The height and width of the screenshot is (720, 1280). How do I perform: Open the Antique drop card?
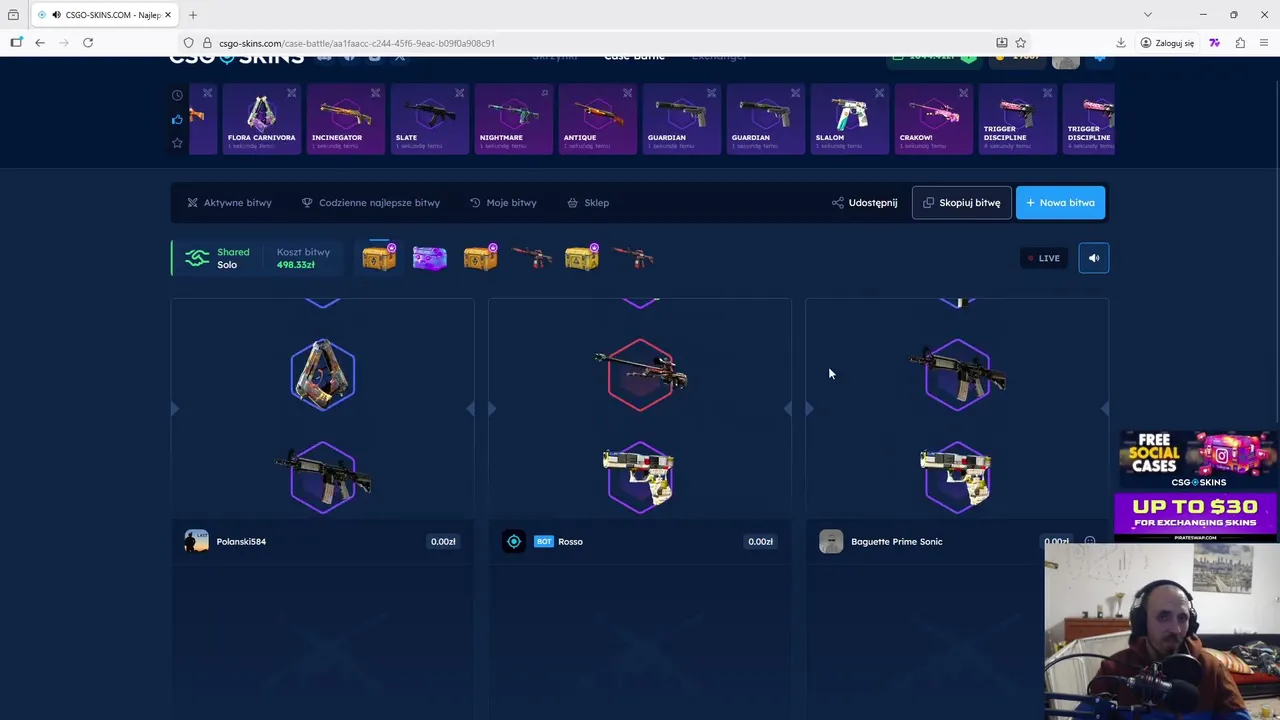(x=597, y=119)
